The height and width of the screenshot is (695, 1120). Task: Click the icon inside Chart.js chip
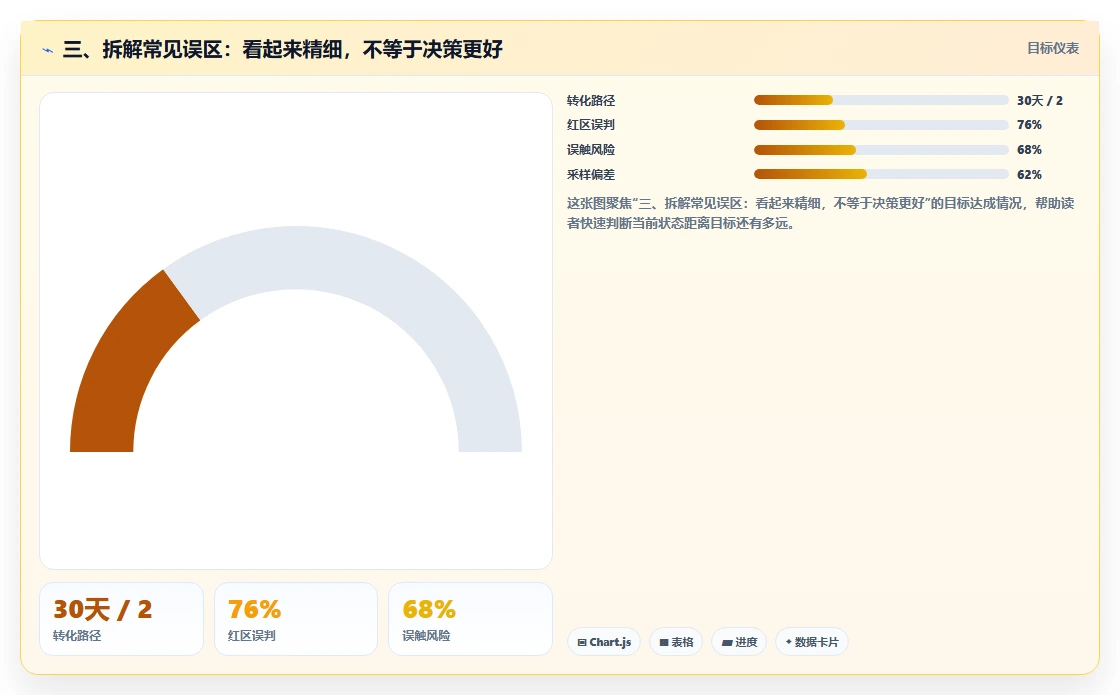(581, 643)
